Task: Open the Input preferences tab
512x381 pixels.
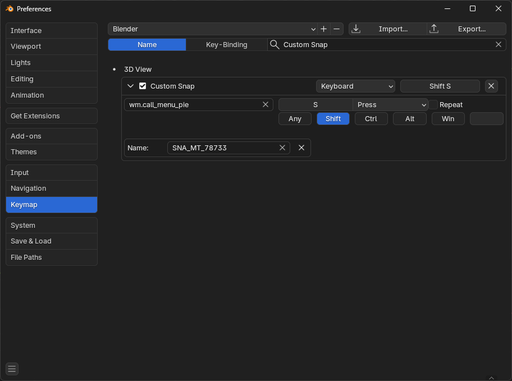Action: (x=52, y=173)
